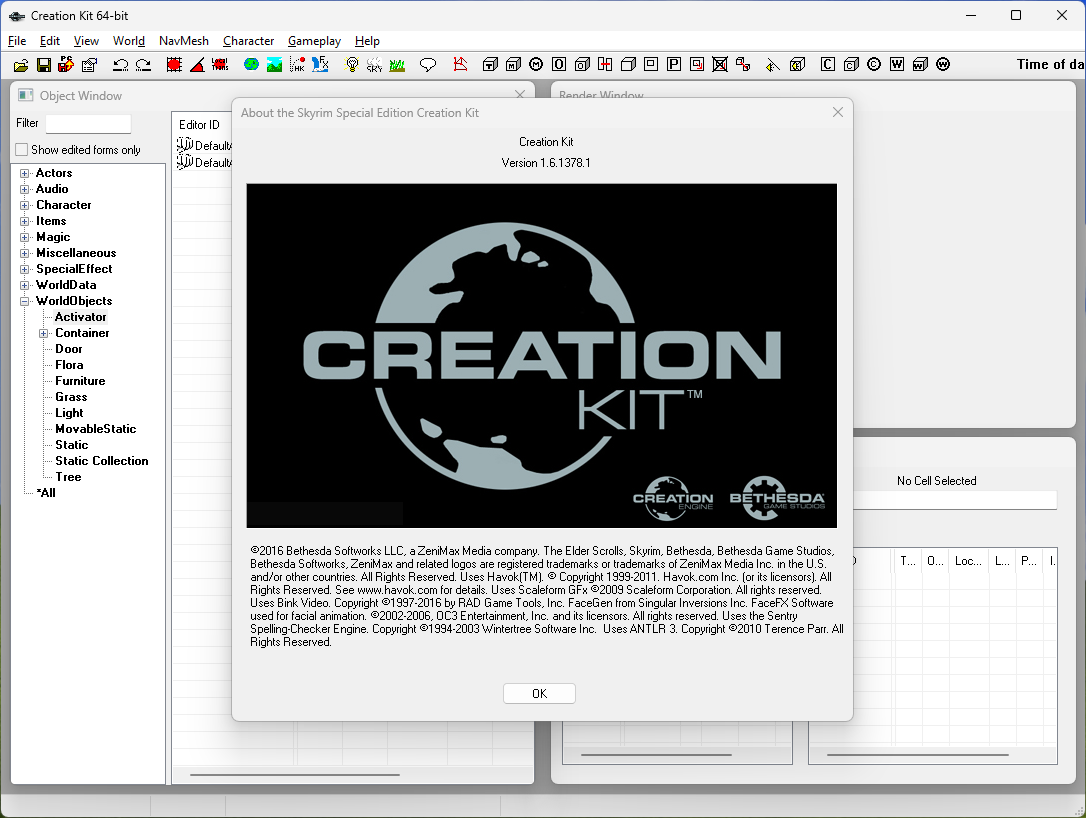Toggle the Snap to Grid toolbar icon

coord(174,65)
